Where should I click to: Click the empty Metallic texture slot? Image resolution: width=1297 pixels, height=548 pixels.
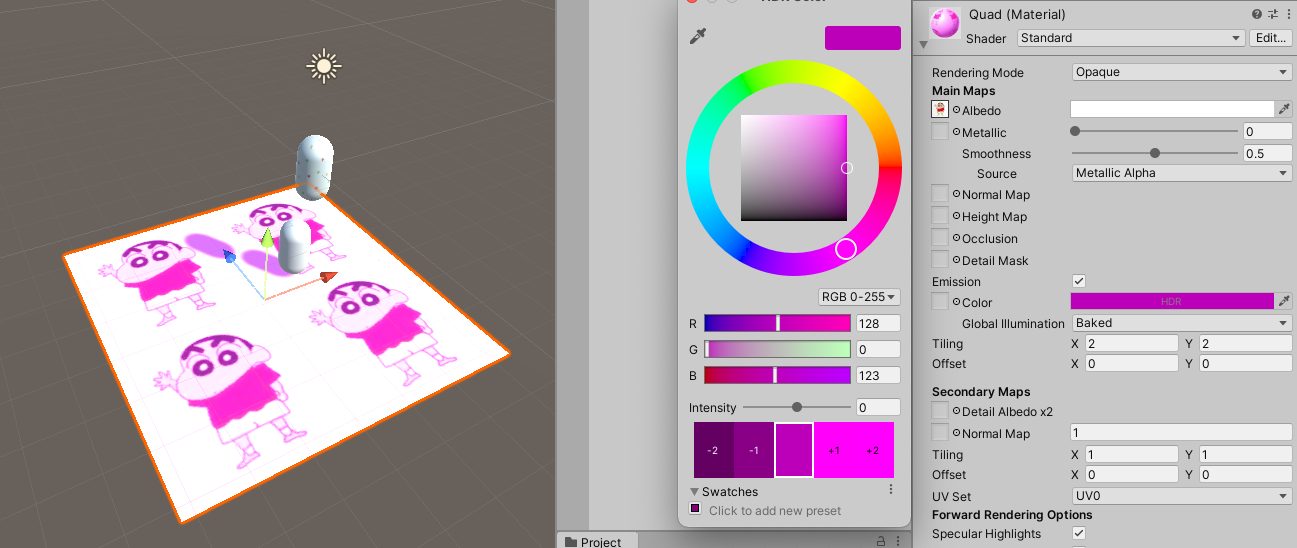940,132
